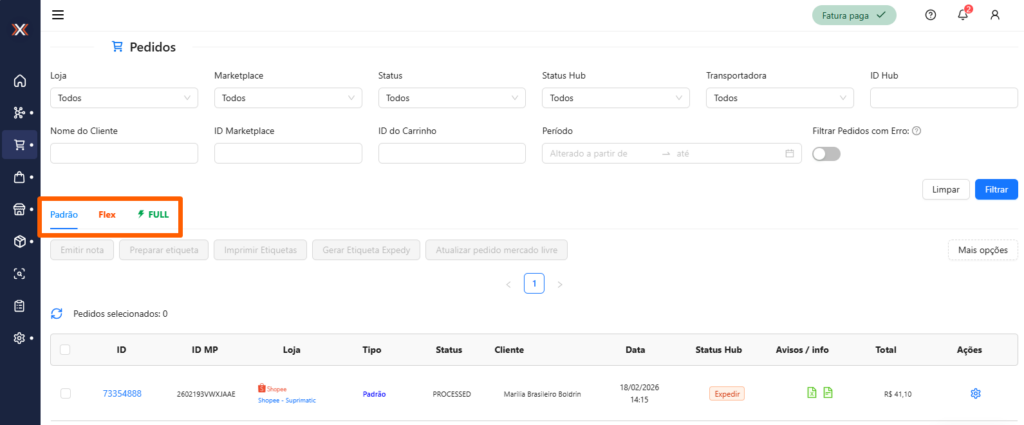Toggle Filtrar Pedidos com Erro switch
Viewport: 1024px width, 425px height.
coord(827,153)
